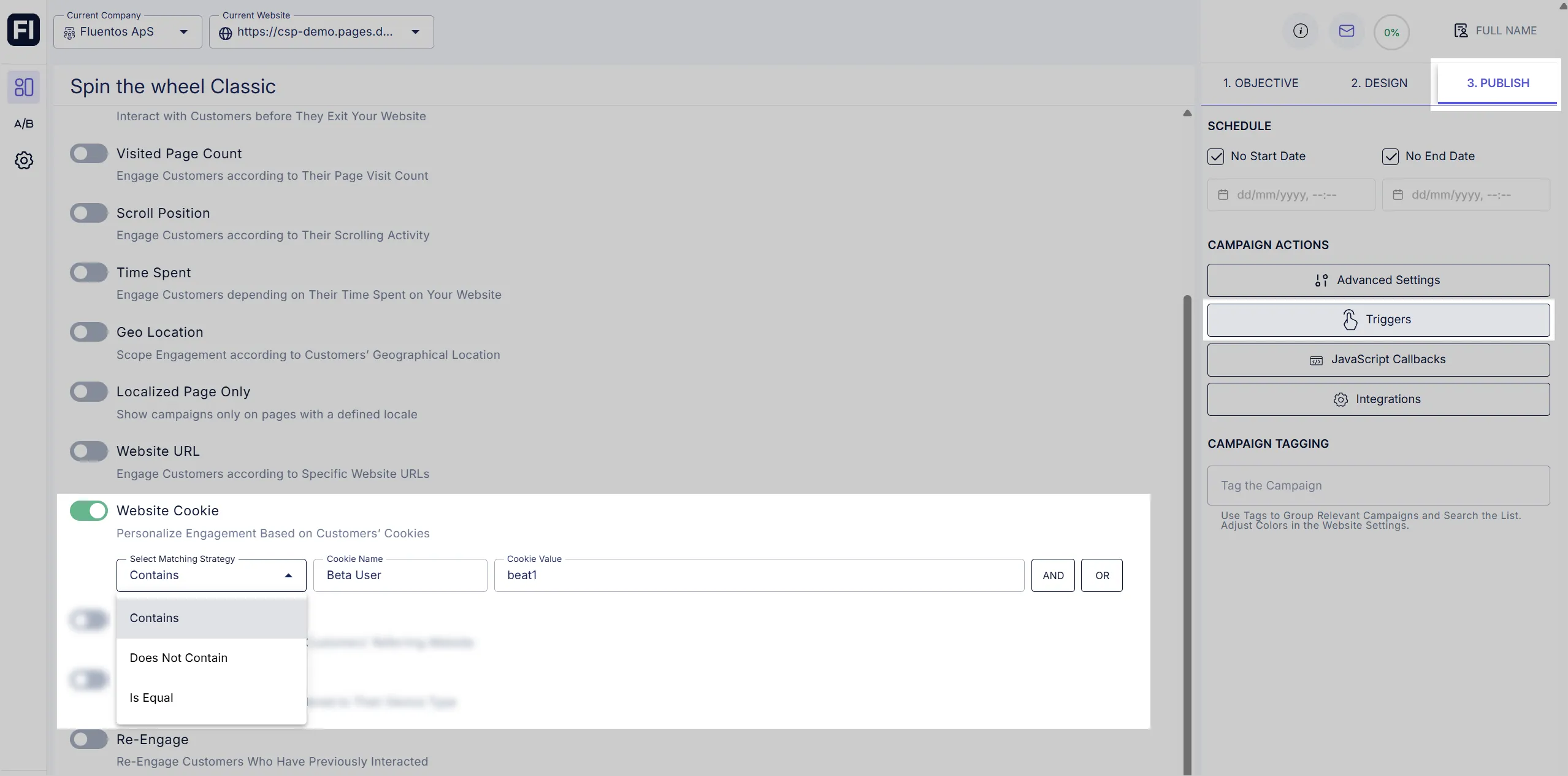Click the full name profile icon
The width and height of the screenshot is (1568, 776).
[1461, 31]
